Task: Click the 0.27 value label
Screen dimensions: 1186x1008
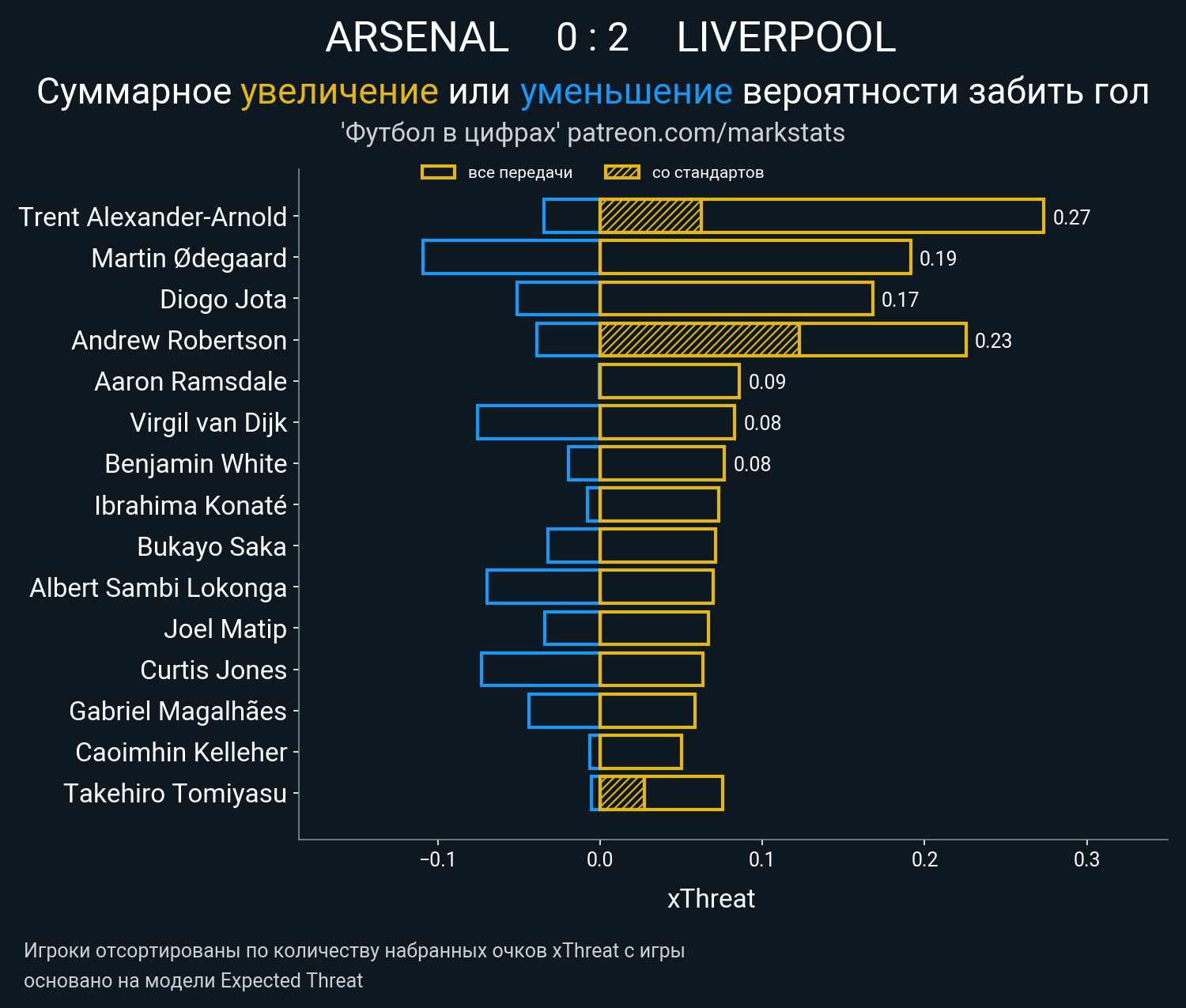Action: [x=1071, y=217]
